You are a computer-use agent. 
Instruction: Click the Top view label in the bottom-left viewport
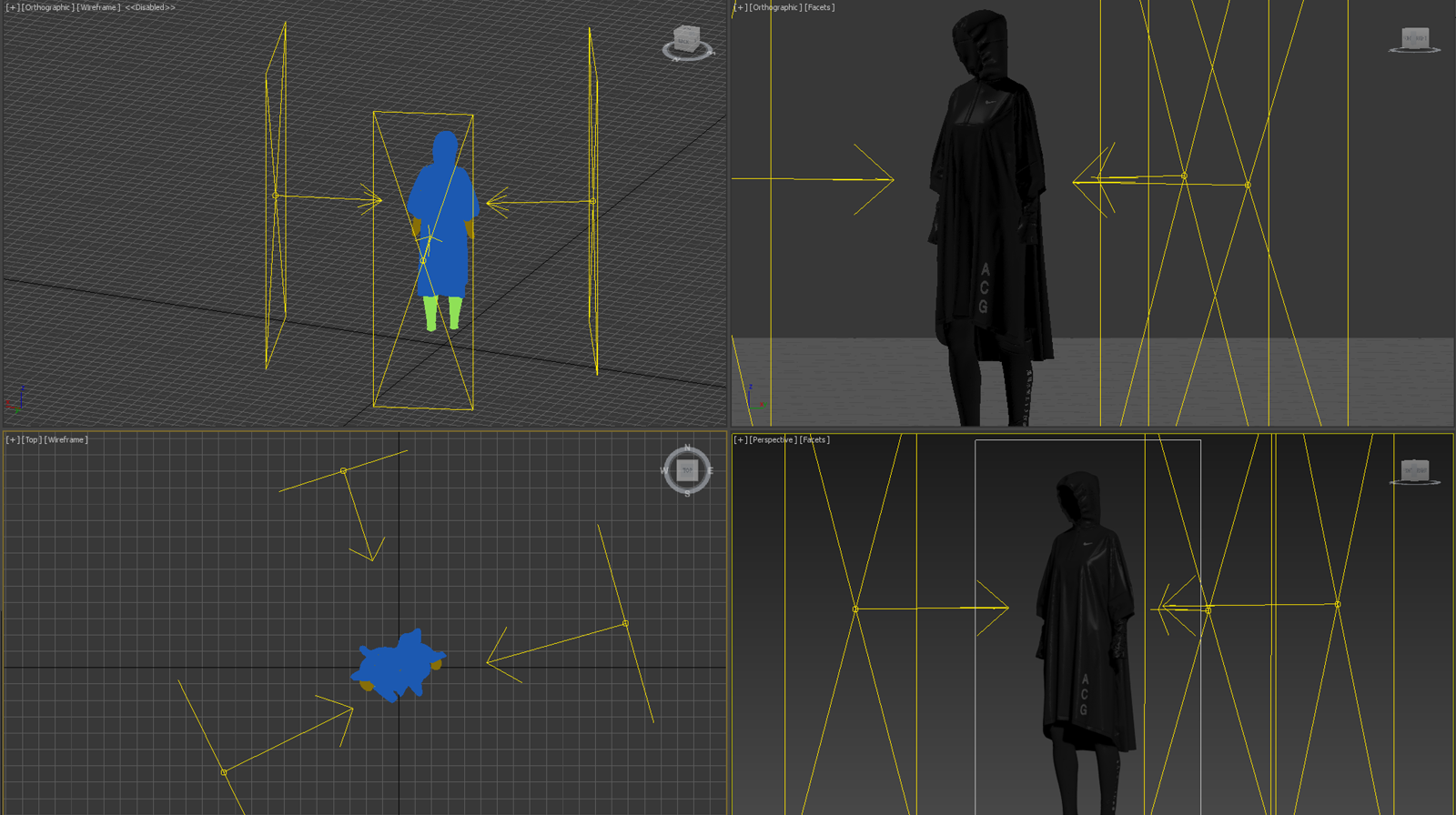point(32,440)
